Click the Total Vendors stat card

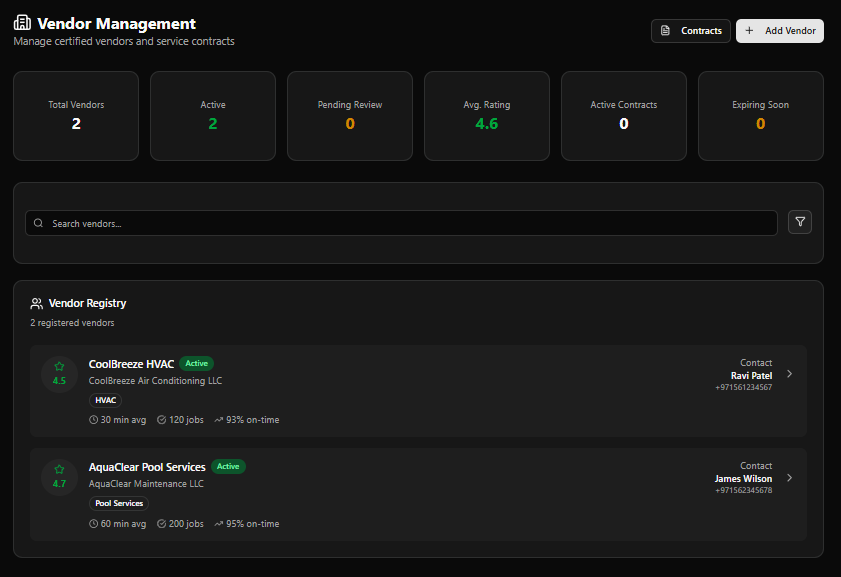pyautogui.click(x=76, y=116)
